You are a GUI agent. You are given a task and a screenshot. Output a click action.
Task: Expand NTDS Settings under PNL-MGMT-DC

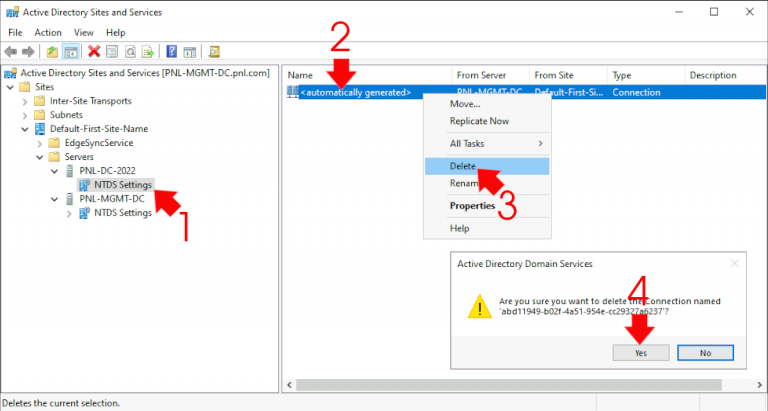[68, 213]
